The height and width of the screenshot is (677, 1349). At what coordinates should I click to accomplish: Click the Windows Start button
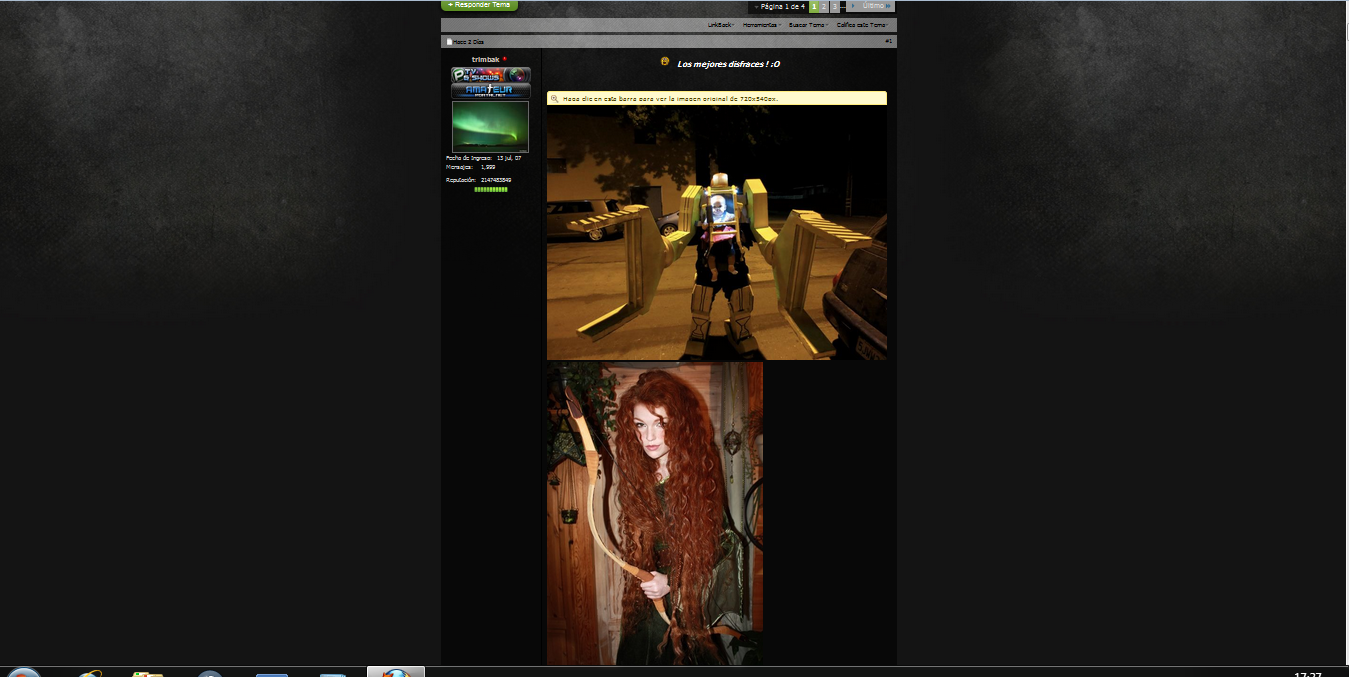pos(22,672)
